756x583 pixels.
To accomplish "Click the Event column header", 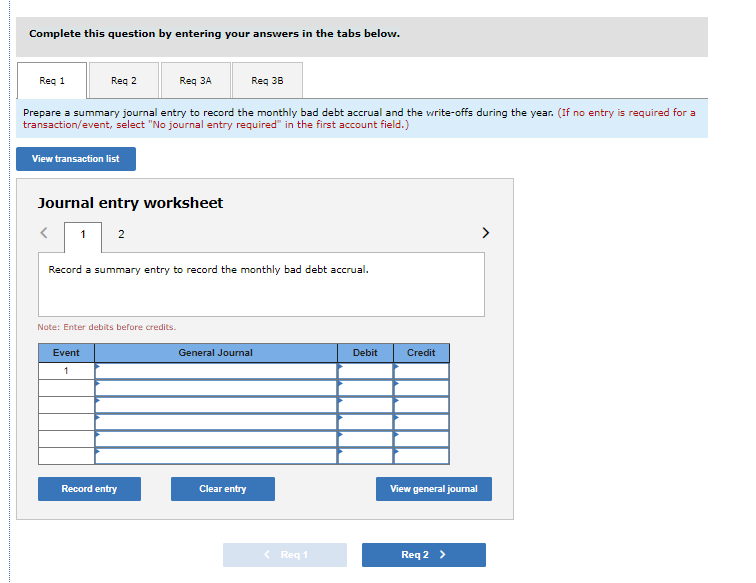I will coord(67,353).
